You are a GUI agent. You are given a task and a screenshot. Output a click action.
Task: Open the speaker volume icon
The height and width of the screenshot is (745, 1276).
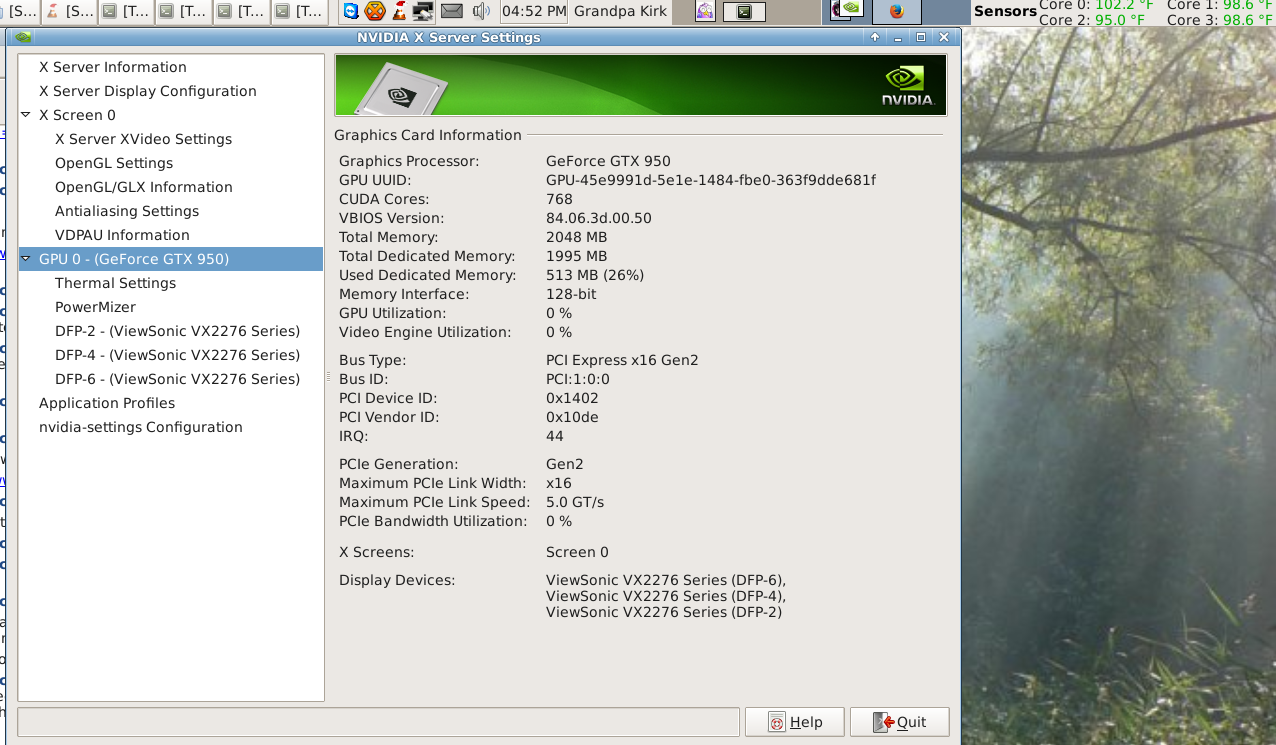coord(481,11)
